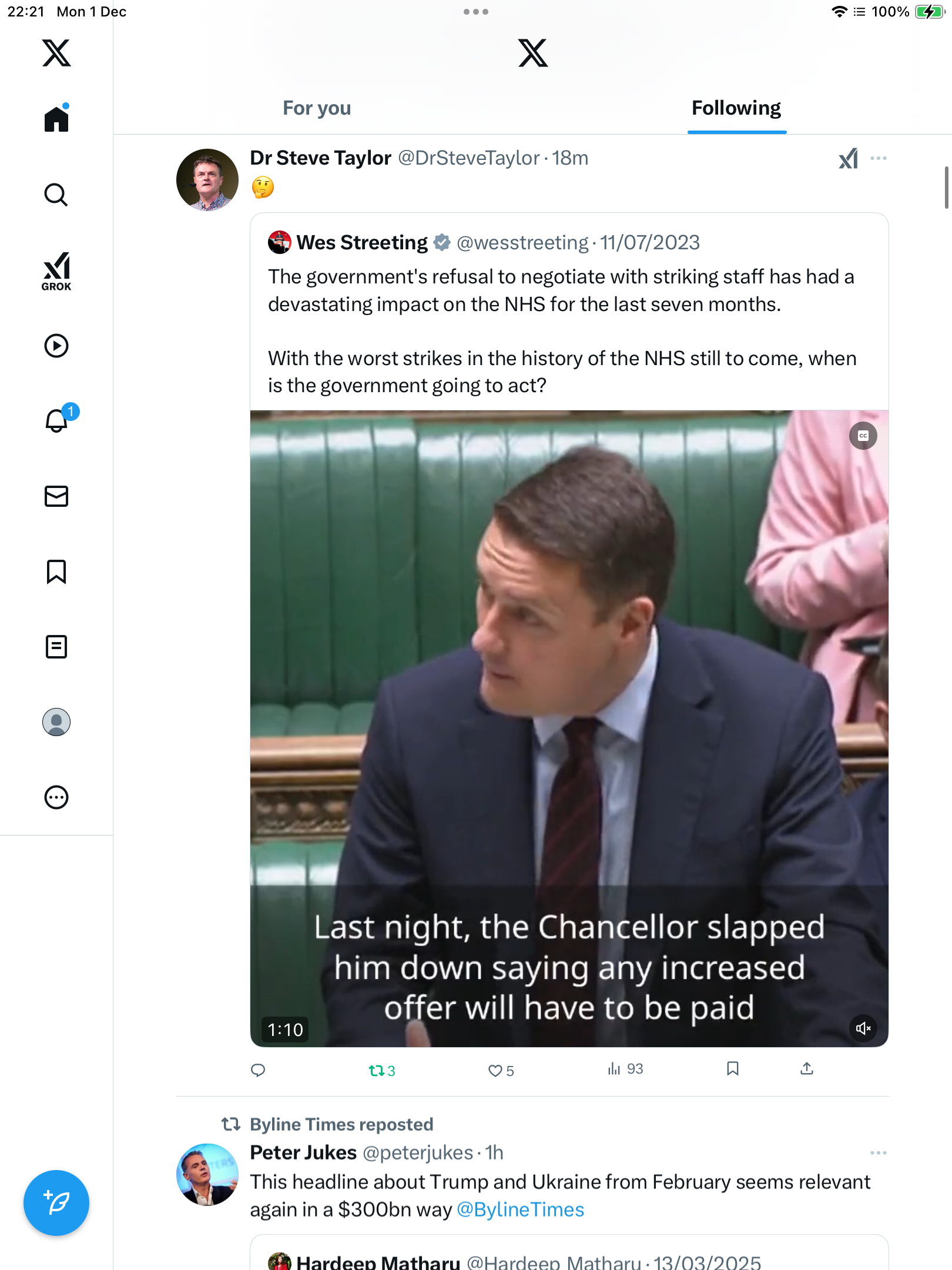Viewport: 952px width, 1270px height.
Task: Open Dr Steve Taylor's profile picture
Action: [207, 180]
